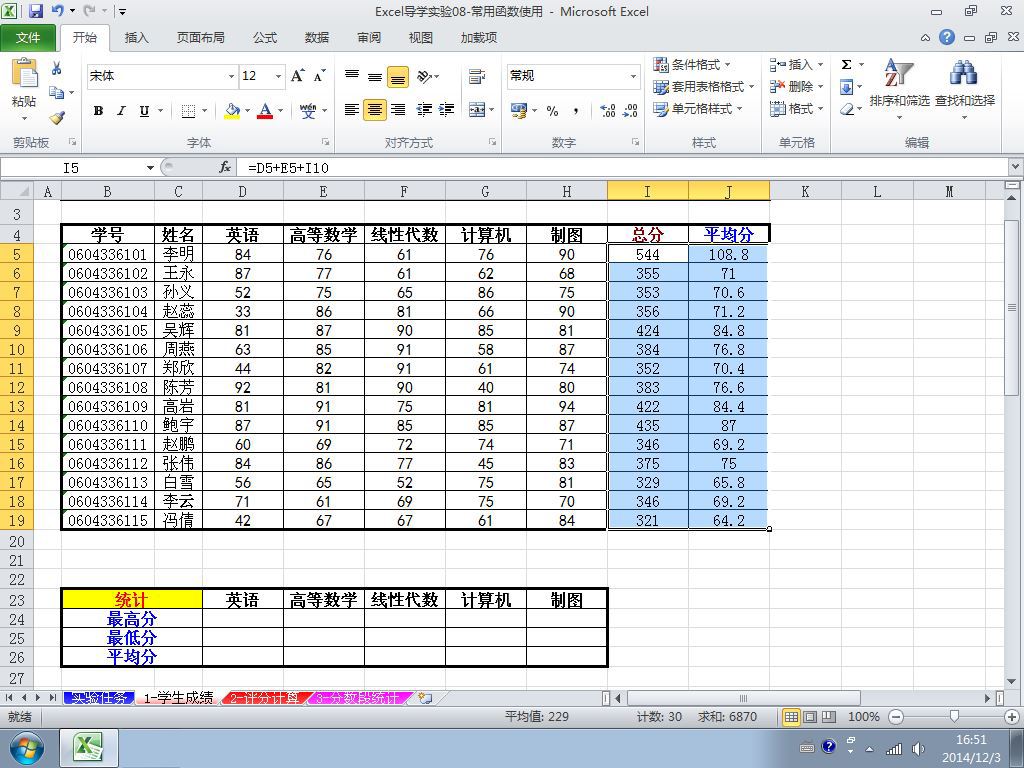Click the Decrease Indent icon
1024x768 pixels.
coord(424,110)
